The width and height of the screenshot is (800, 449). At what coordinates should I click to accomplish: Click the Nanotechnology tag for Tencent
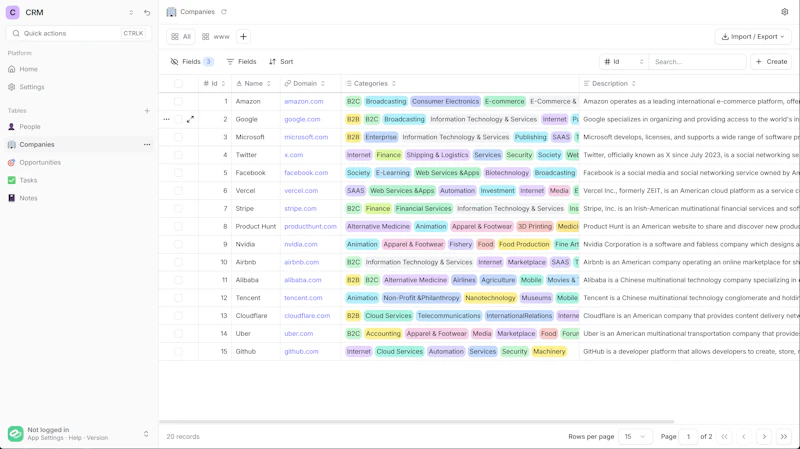490,298
